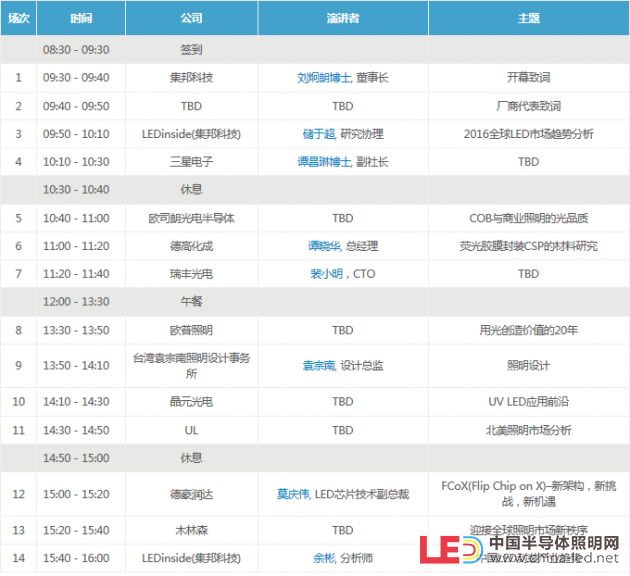Click the 主题 column header
630x576 pixels.
pyautogui.click(x=529, y=18)
